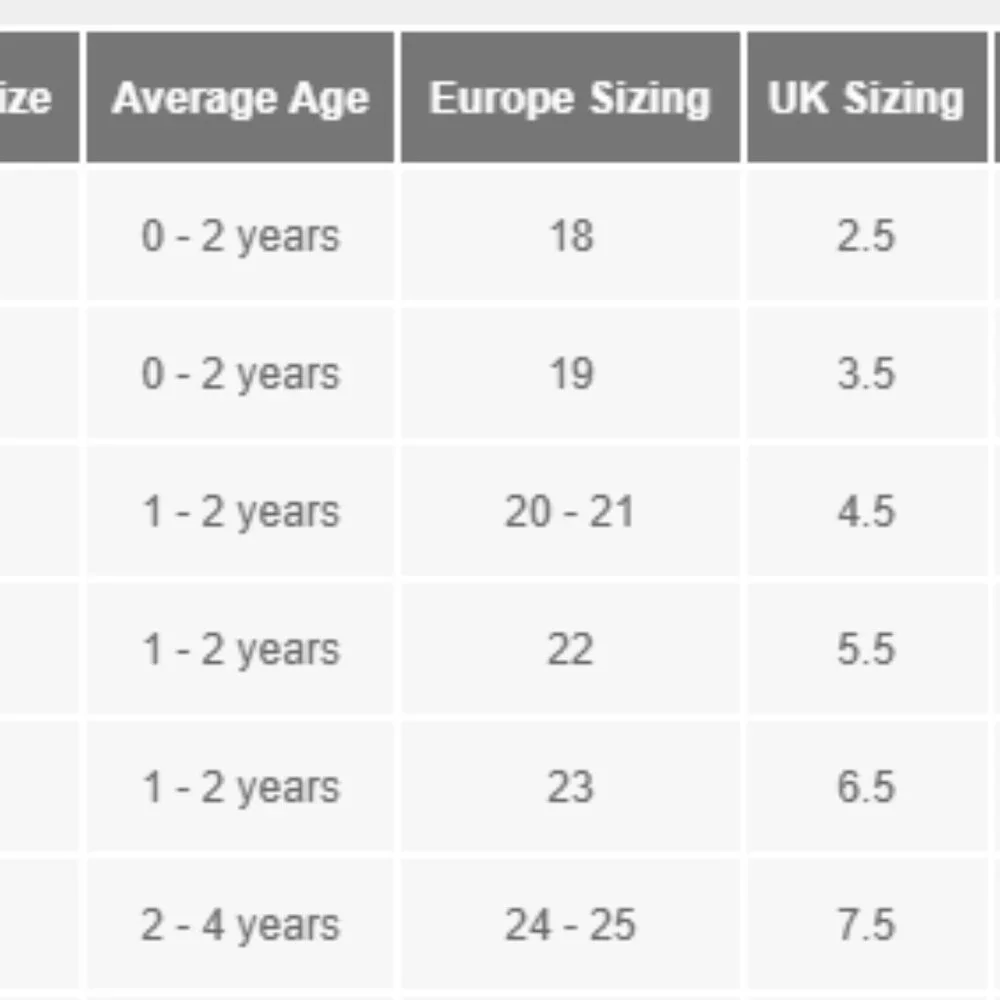Select the Europe size 18 cell
The width and height of the screenshot is (1000, 1000).
(x=570, y=236)
